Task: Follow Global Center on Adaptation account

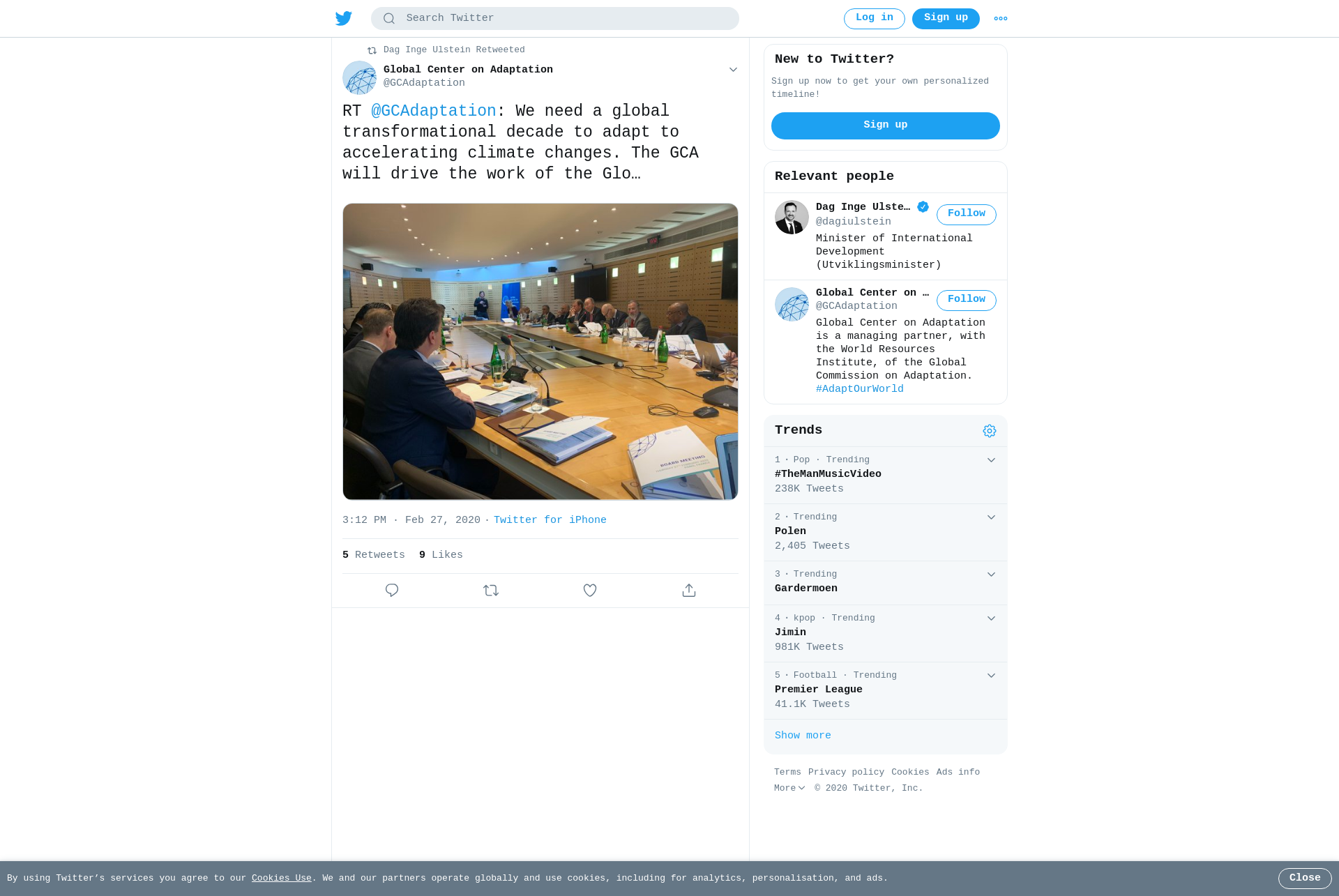Action: [967, 300]
